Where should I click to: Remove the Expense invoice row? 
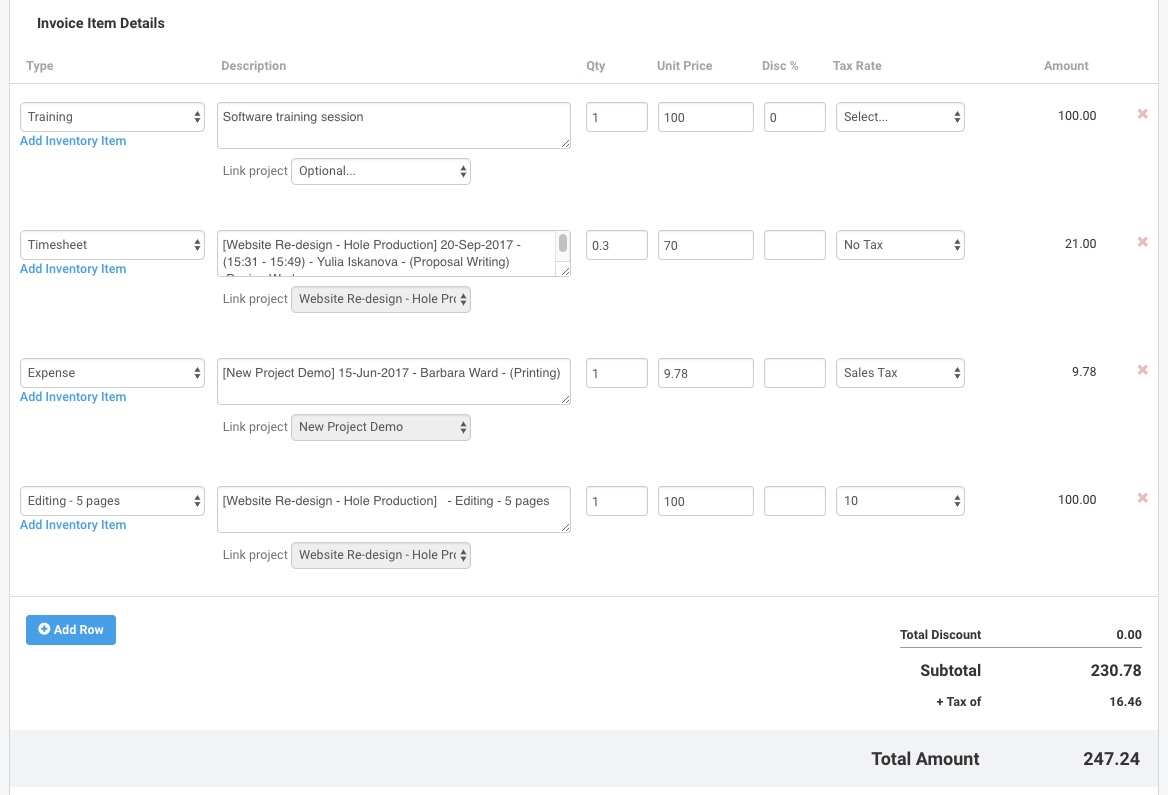[x=1142, y=370]
